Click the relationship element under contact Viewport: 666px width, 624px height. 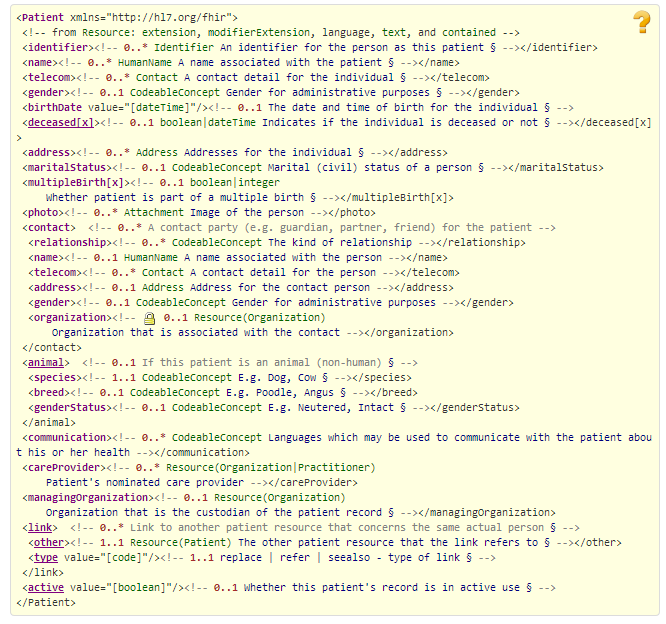pyautogui.click(x=71, y=242)
